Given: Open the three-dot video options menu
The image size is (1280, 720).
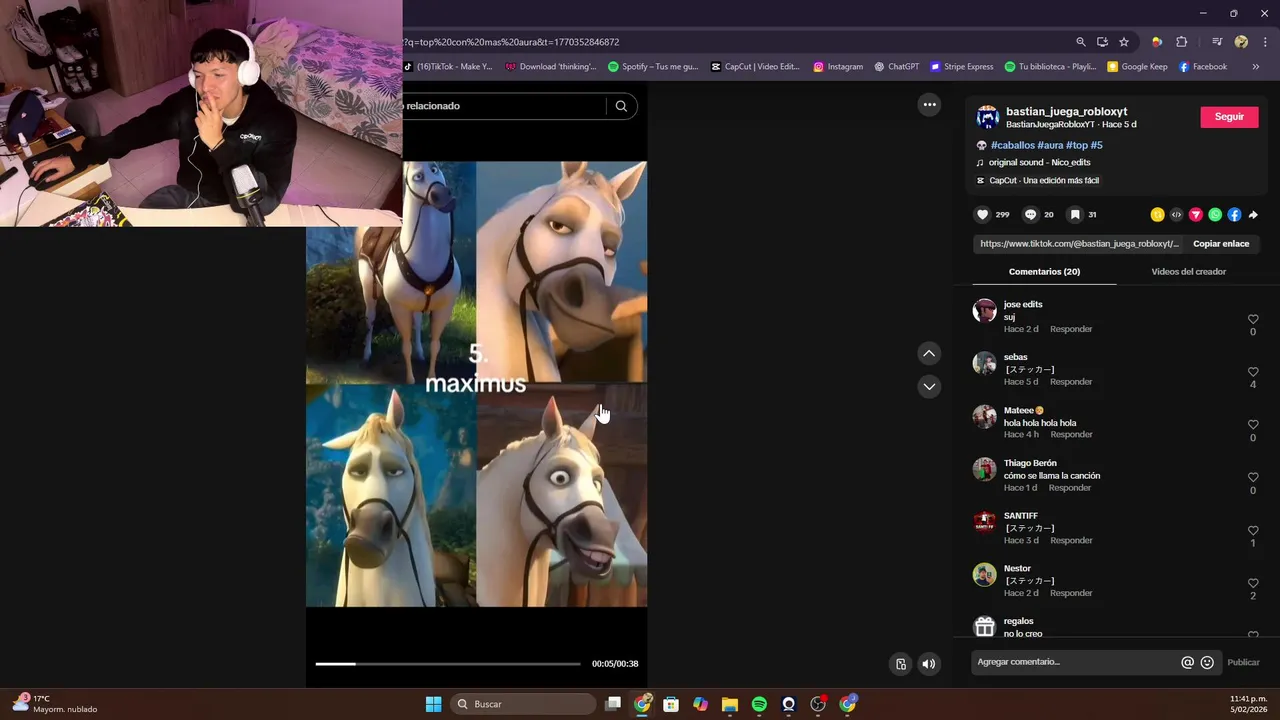Looking at the screenshot, I should 929,105.
